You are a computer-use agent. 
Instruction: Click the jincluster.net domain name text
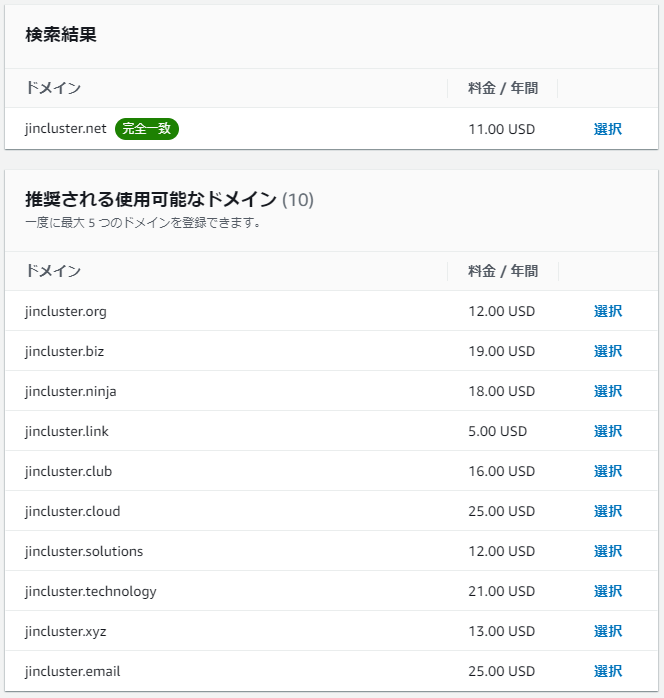pyautogui.click(x=66, y=129)
